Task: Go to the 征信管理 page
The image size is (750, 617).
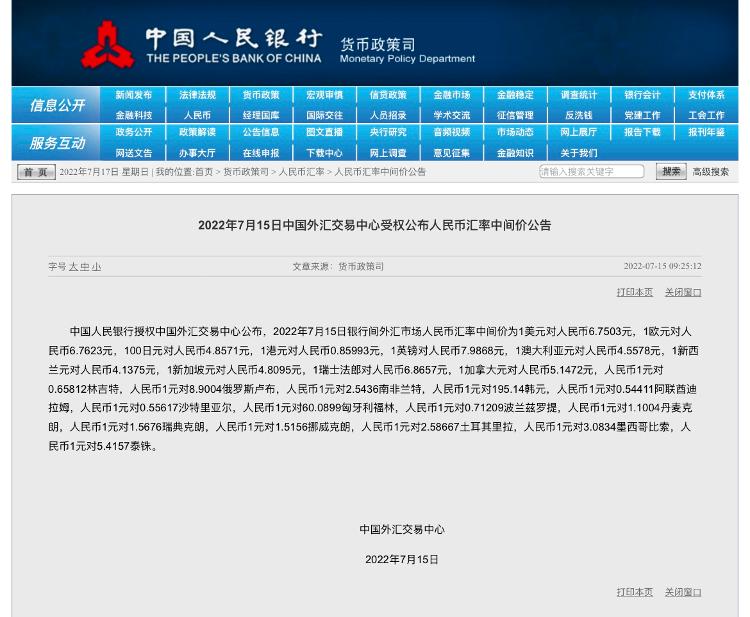Action: click(x=515, y=115)
